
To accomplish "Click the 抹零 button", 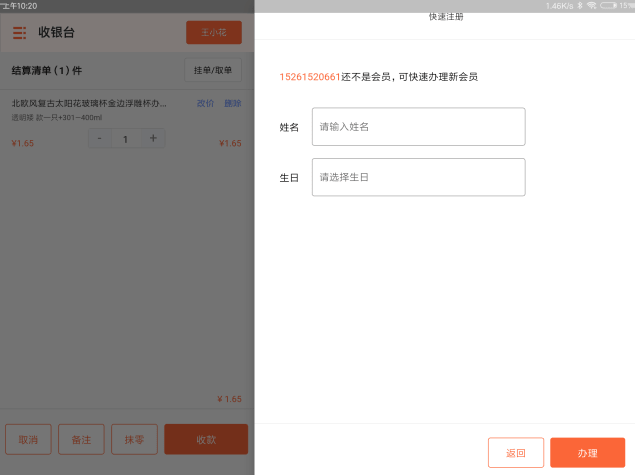I will point(134,439).
